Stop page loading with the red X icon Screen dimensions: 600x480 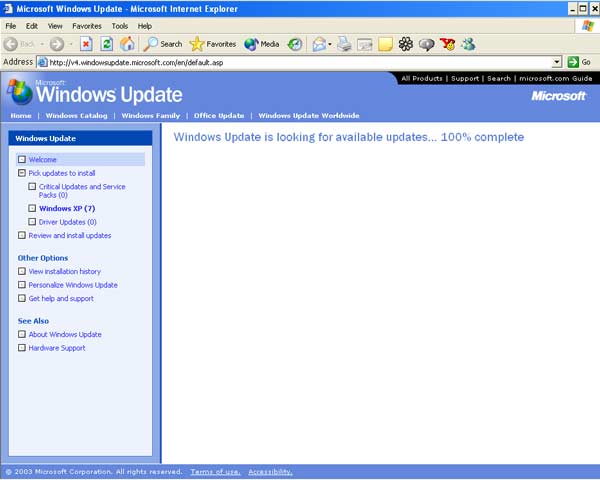(x=86, y=44)
